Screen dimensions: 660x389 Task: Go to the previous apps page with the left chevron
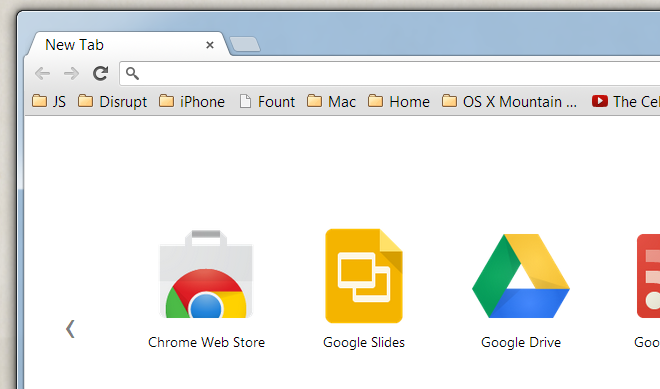[x=70, y=329]
